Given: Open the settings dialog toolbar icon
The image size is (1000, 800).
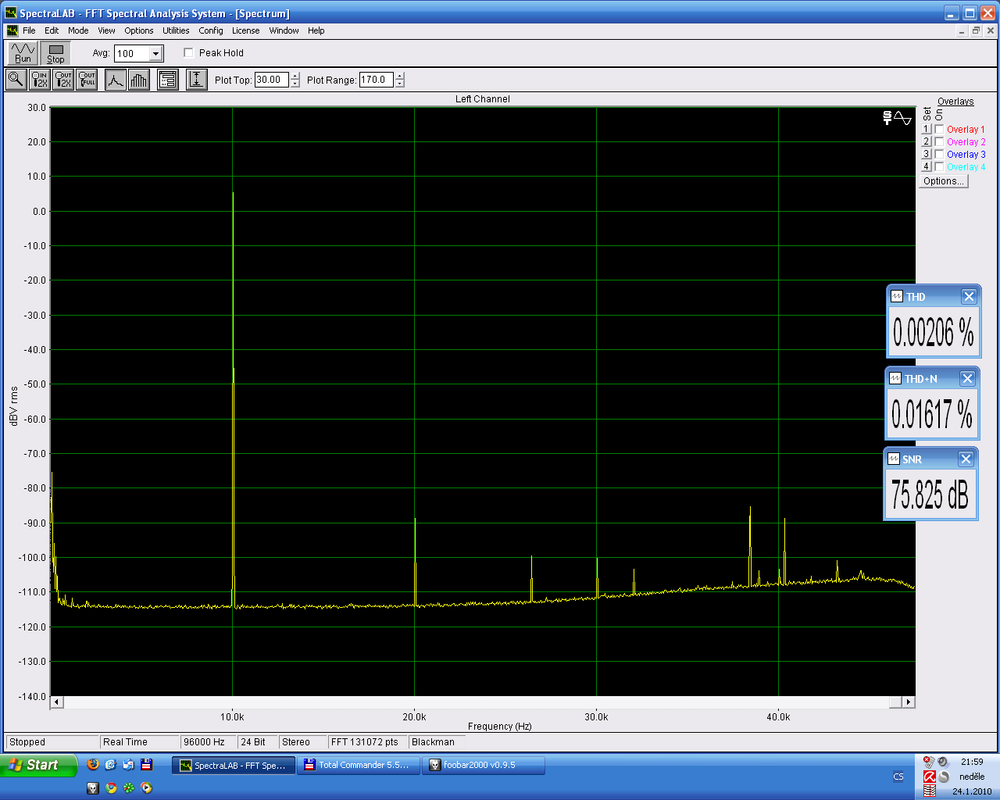Looking at the screenshot, I should tap(168, 80).
